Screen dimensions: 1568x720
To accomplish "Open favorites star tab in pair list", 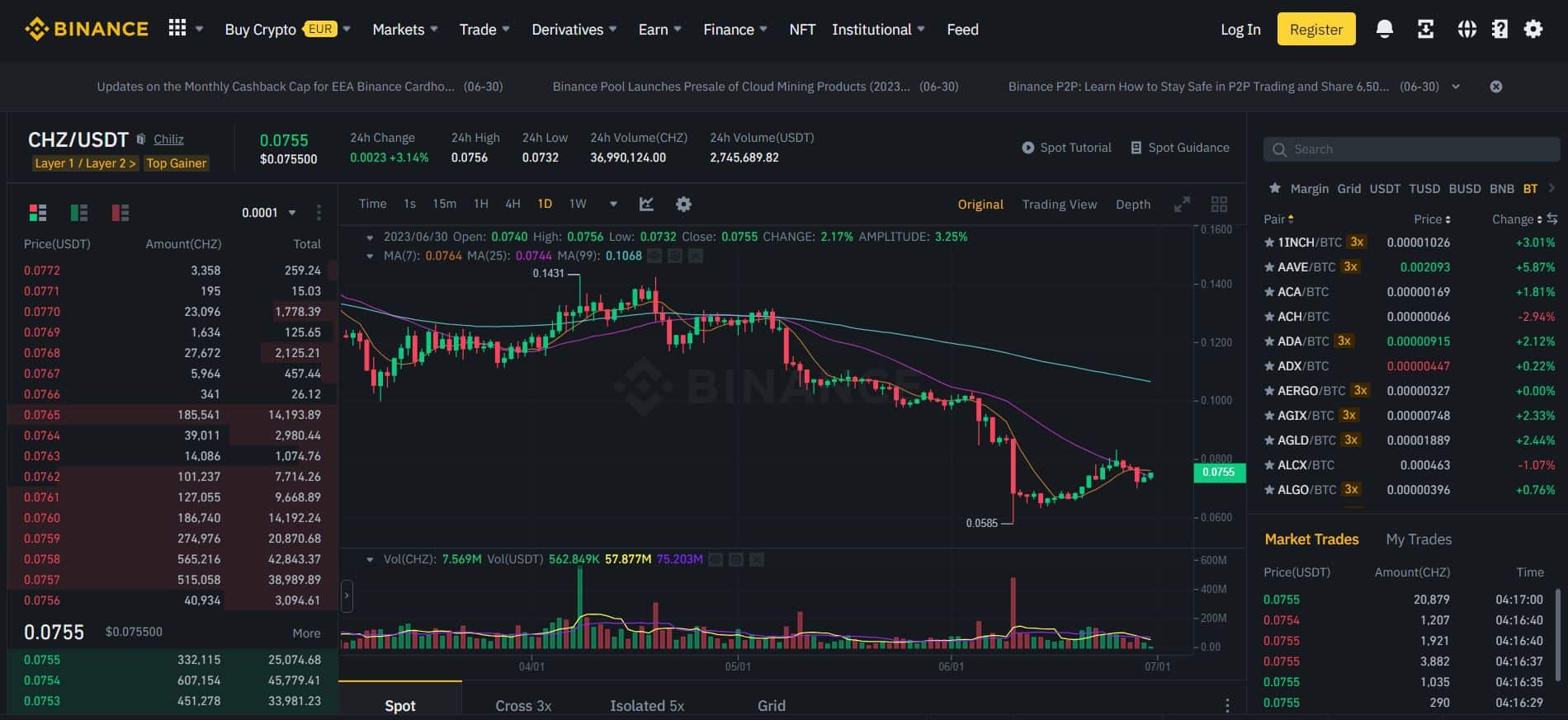I will [x=1275, y=188].
